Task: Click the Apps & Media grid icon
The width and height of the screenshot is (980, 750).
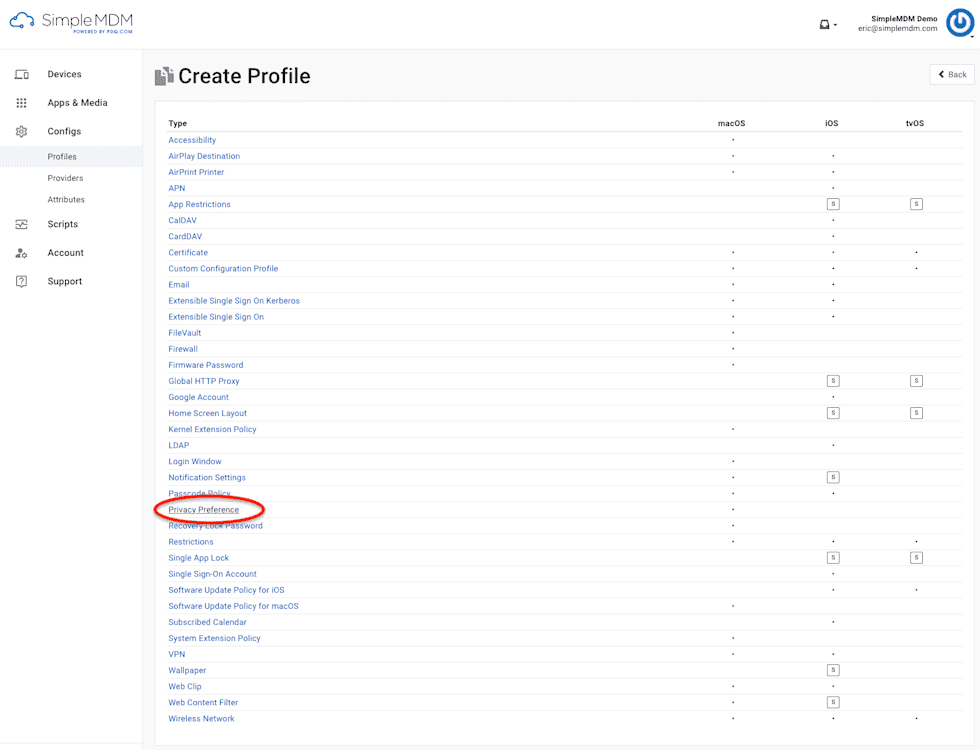Action: [22, 102]
